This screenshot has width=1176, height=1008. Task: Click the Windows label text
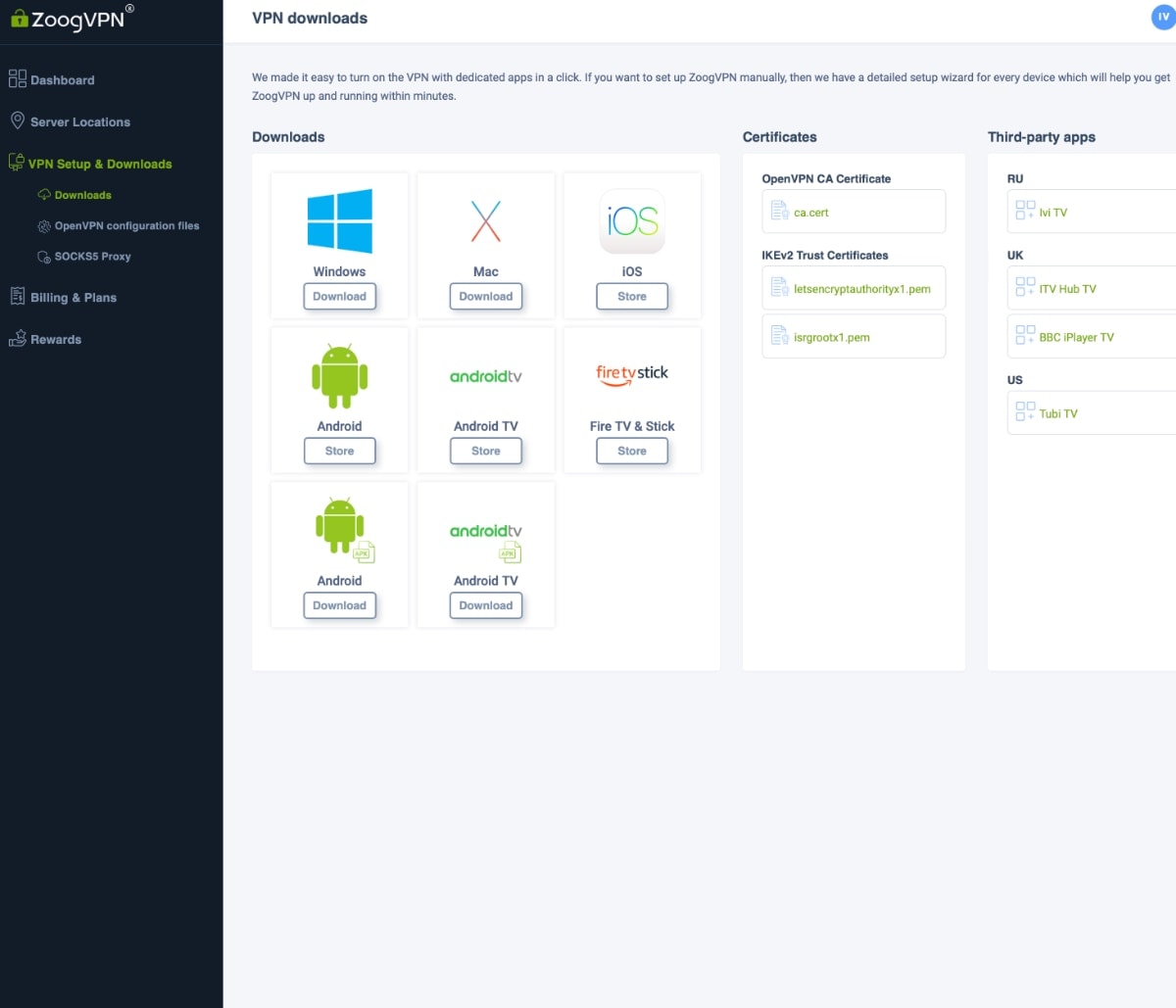pyautogui.click(x=339, y=271)
